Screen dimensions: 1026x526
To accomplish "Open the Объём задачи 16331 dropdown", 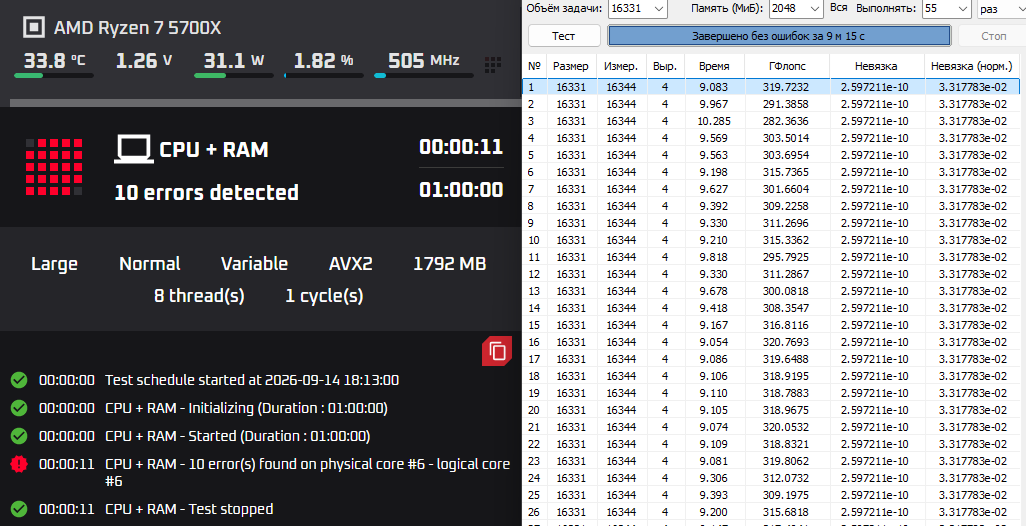I will tap(637, 9).
